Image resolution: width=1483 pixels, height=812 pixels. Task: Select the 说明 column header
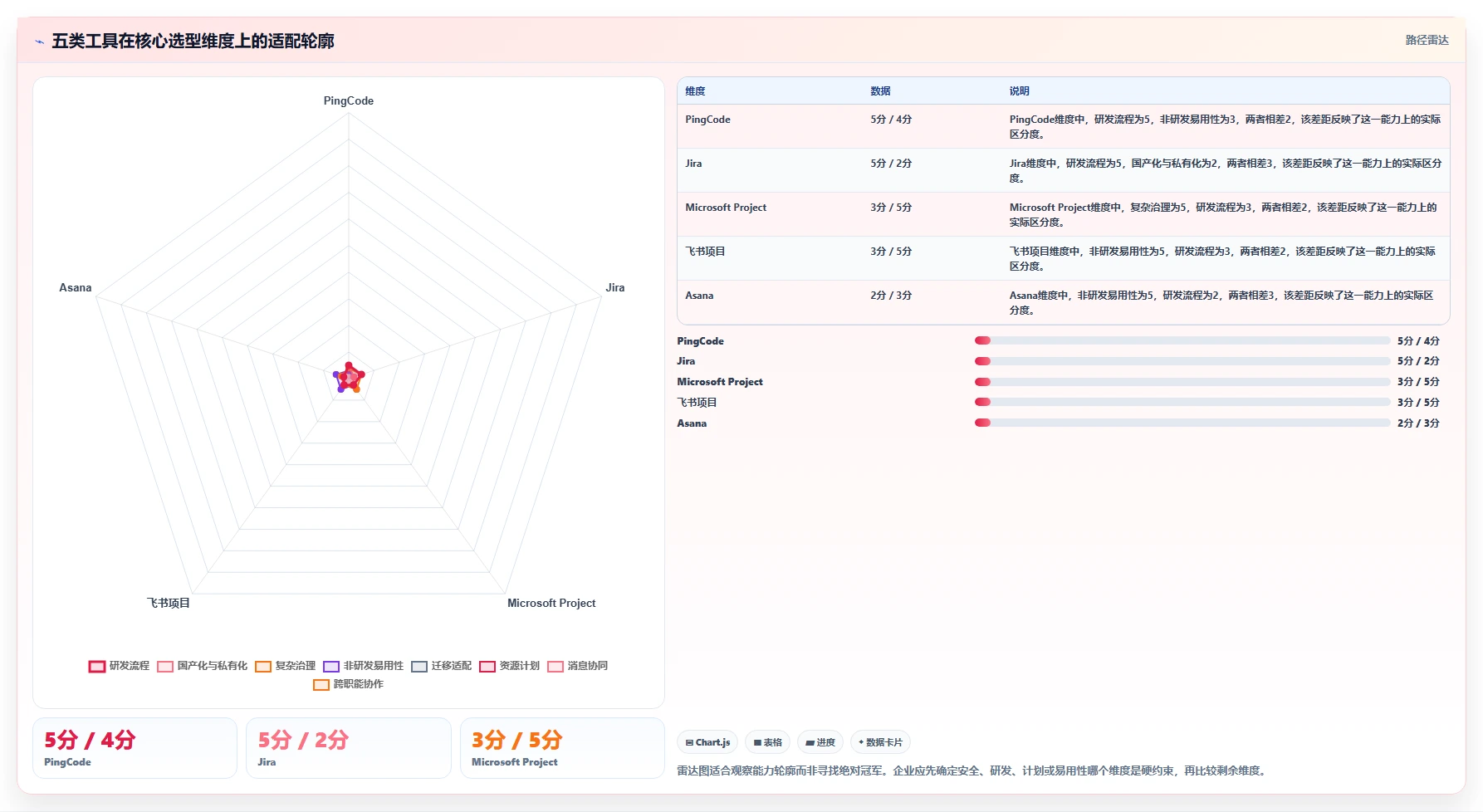click(x=1019, y=91)
